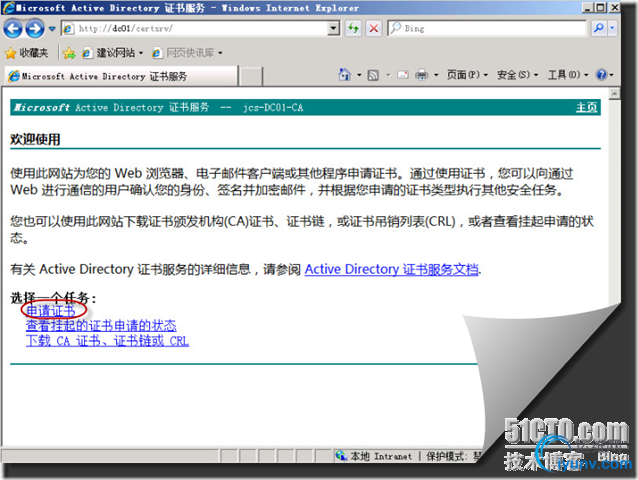The image size is (638, 480).
Task: Print the page with printer icon
Action: (422, 75)
